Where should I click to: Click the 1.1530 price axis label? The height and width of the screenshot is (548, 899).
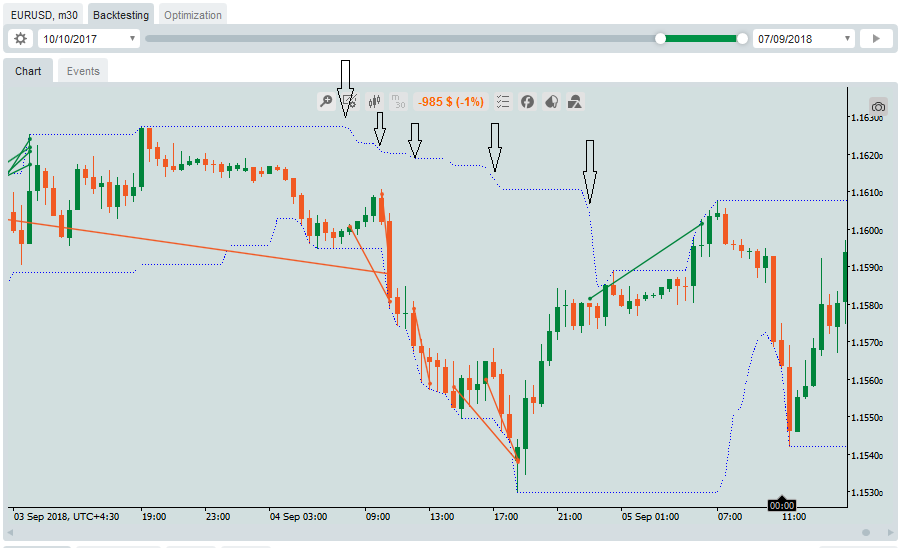pos(867,492)
